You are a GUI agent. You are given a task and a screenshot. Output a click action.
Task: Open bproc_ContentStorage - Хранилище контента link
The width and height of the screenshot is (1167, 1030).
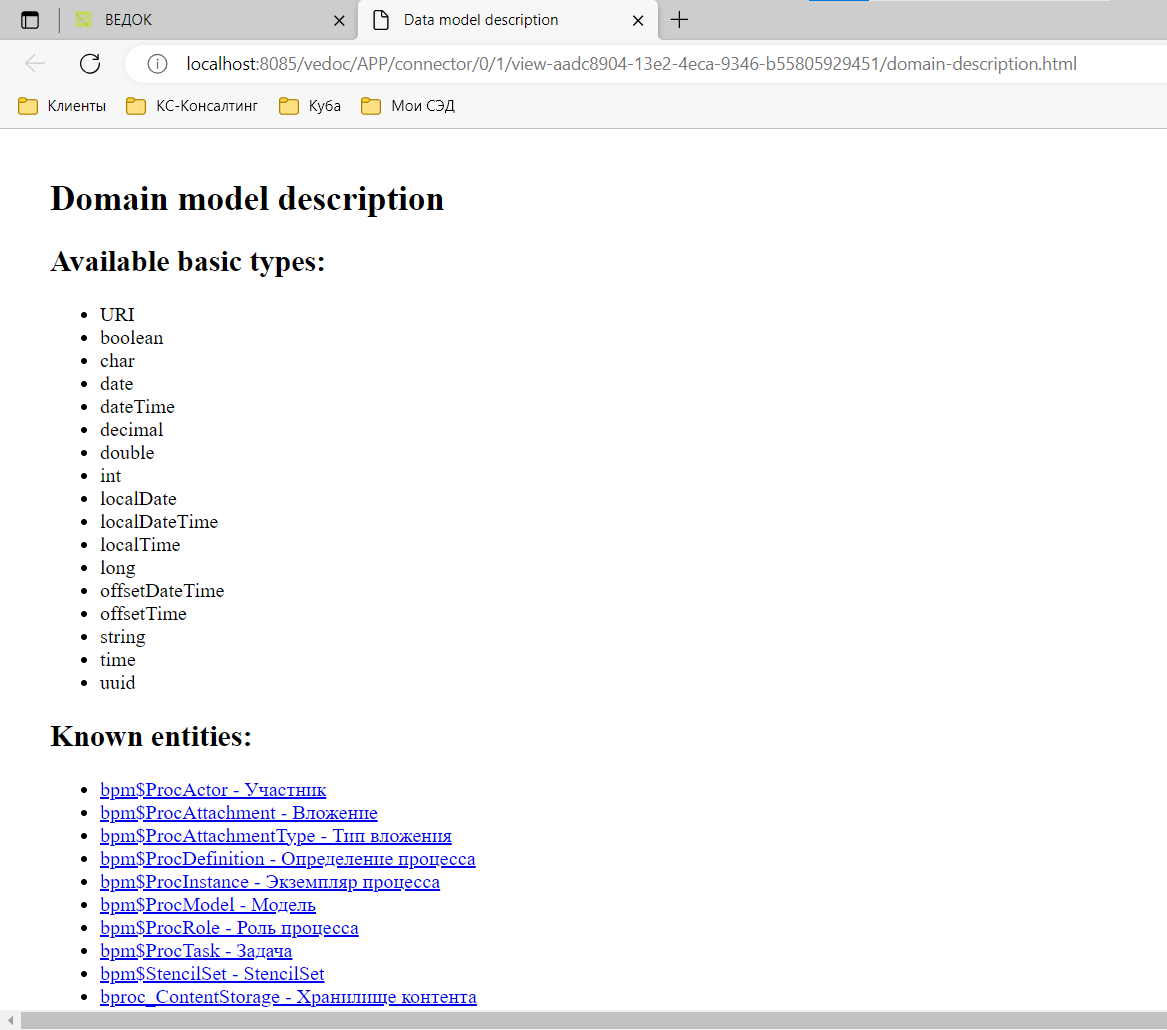(288, 997)
